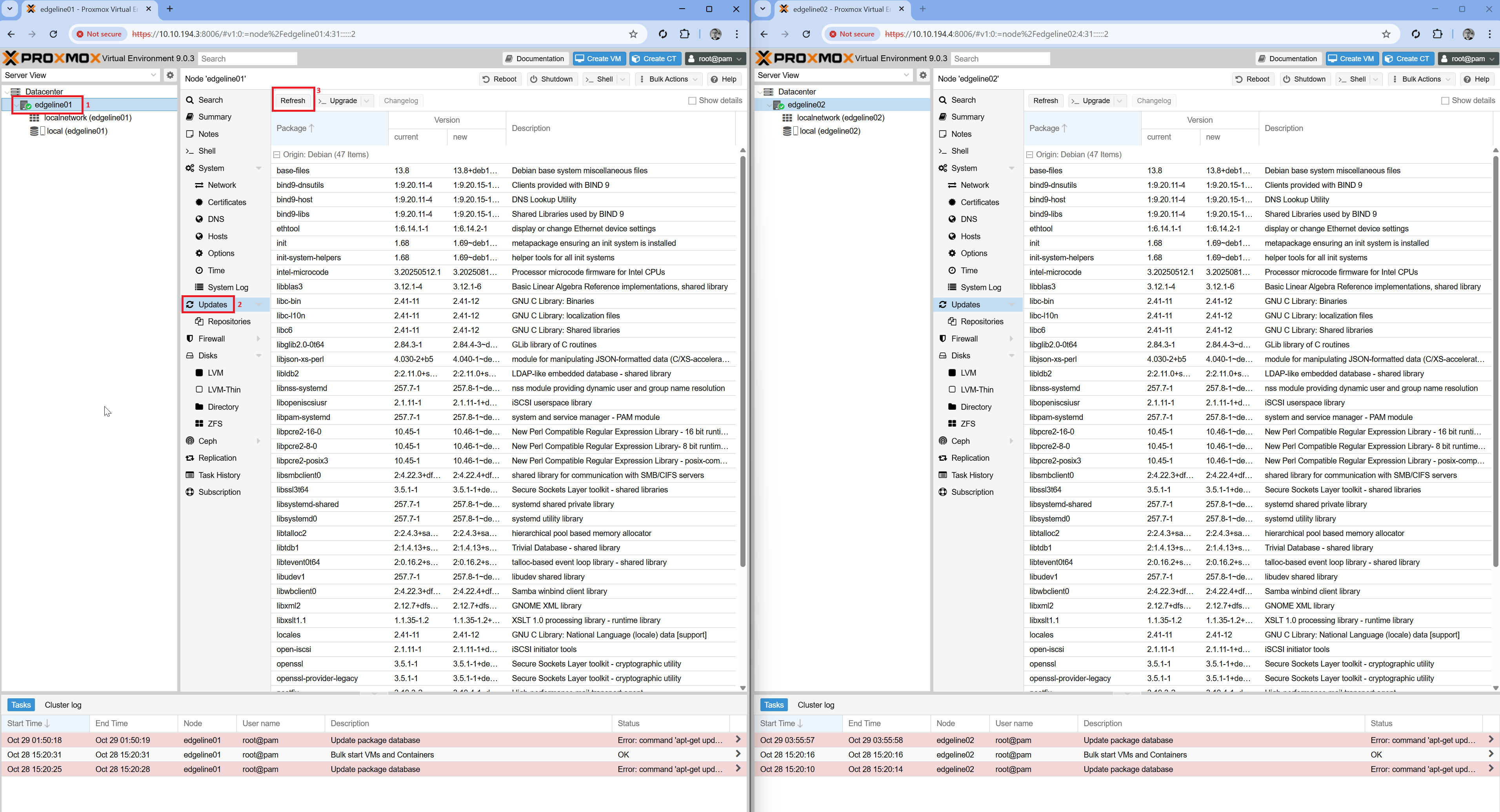This screenshot has height=812, width=1500.
Task: Click the Proxmox logo in edgeline02 window
Action: click(804, 58)
